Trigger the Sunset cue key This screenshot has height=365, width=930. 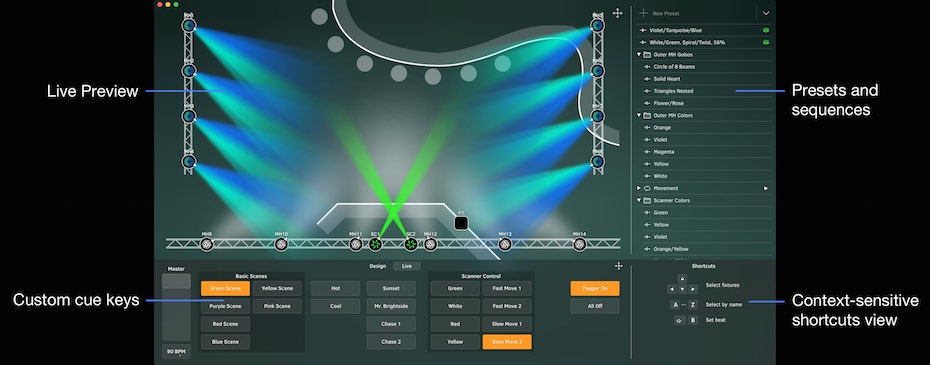click(x=391, y=288)
